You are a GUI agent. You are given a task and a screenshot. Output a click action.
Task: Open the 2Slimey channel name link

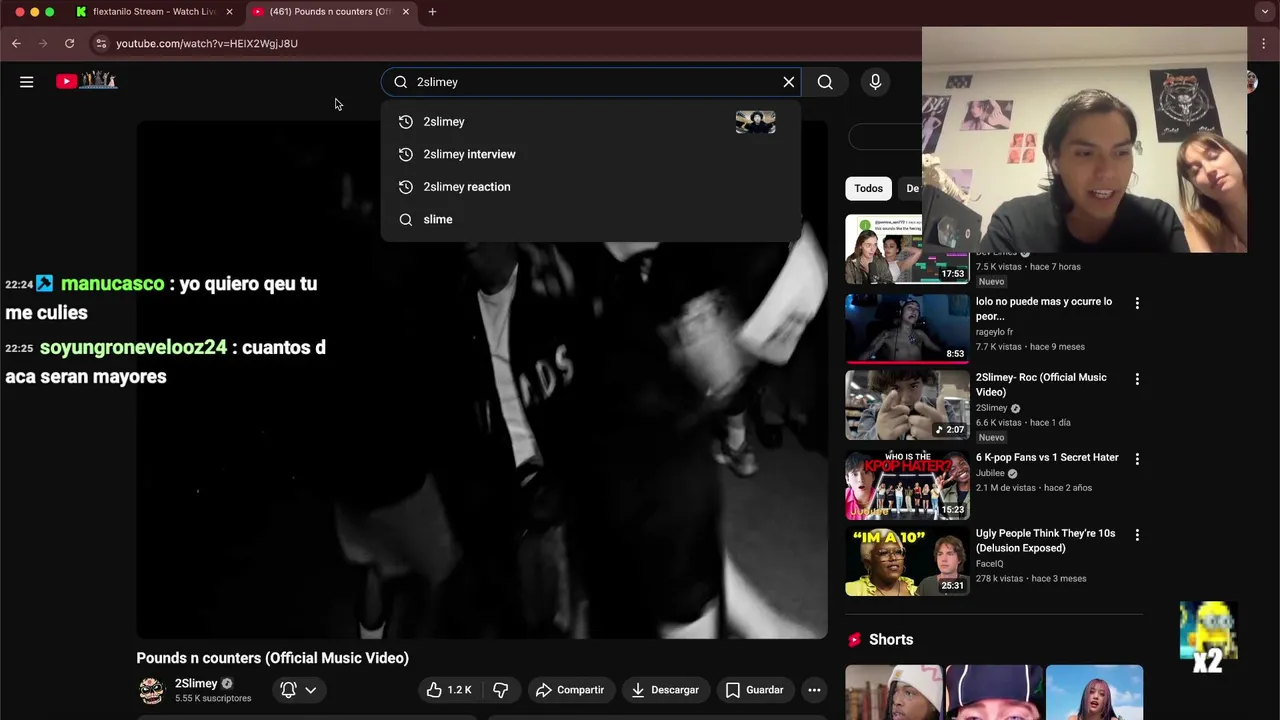point(196,684)
